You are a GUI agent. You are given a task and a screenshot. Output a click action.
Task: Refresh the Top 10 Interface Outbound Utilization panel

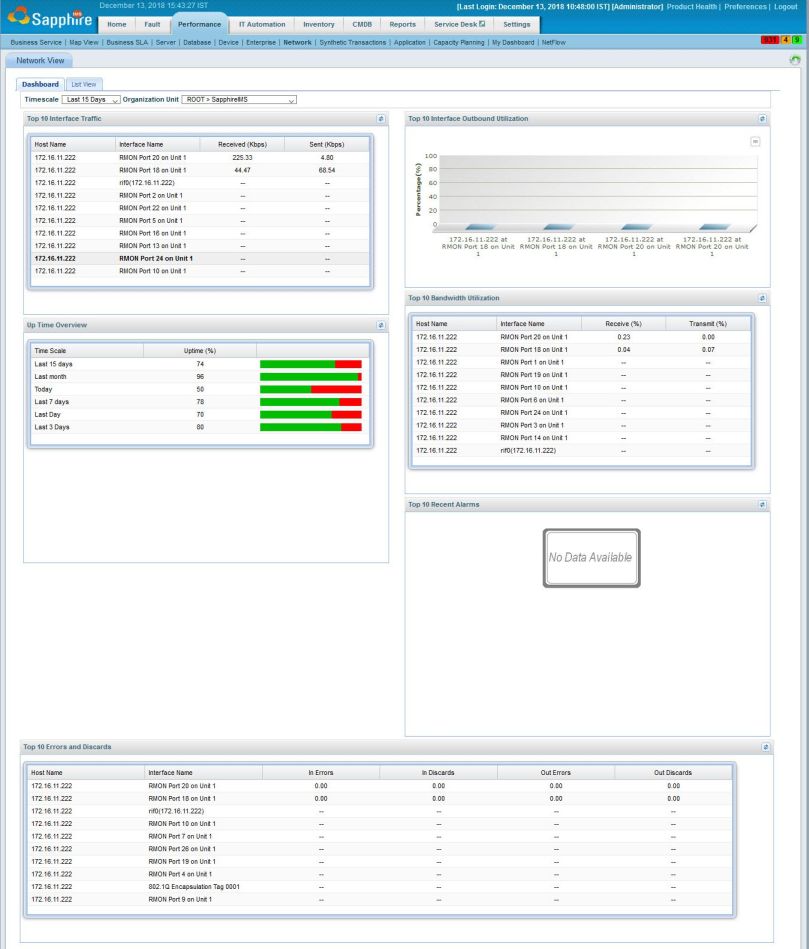point(761,118)
